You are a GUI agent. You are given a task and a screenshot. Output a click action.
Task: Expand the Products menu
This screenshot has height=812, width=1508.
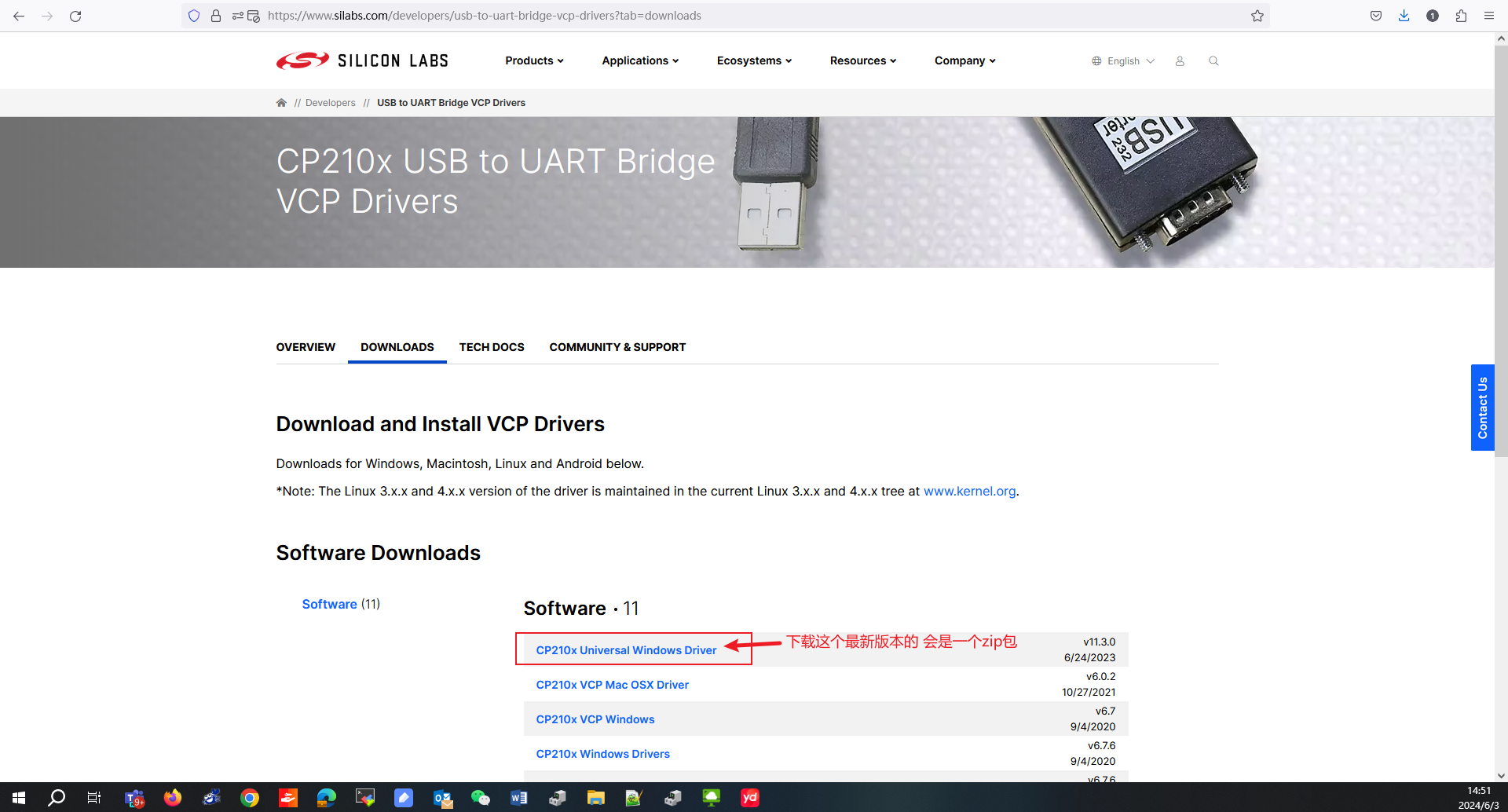[x=534, y=60]
